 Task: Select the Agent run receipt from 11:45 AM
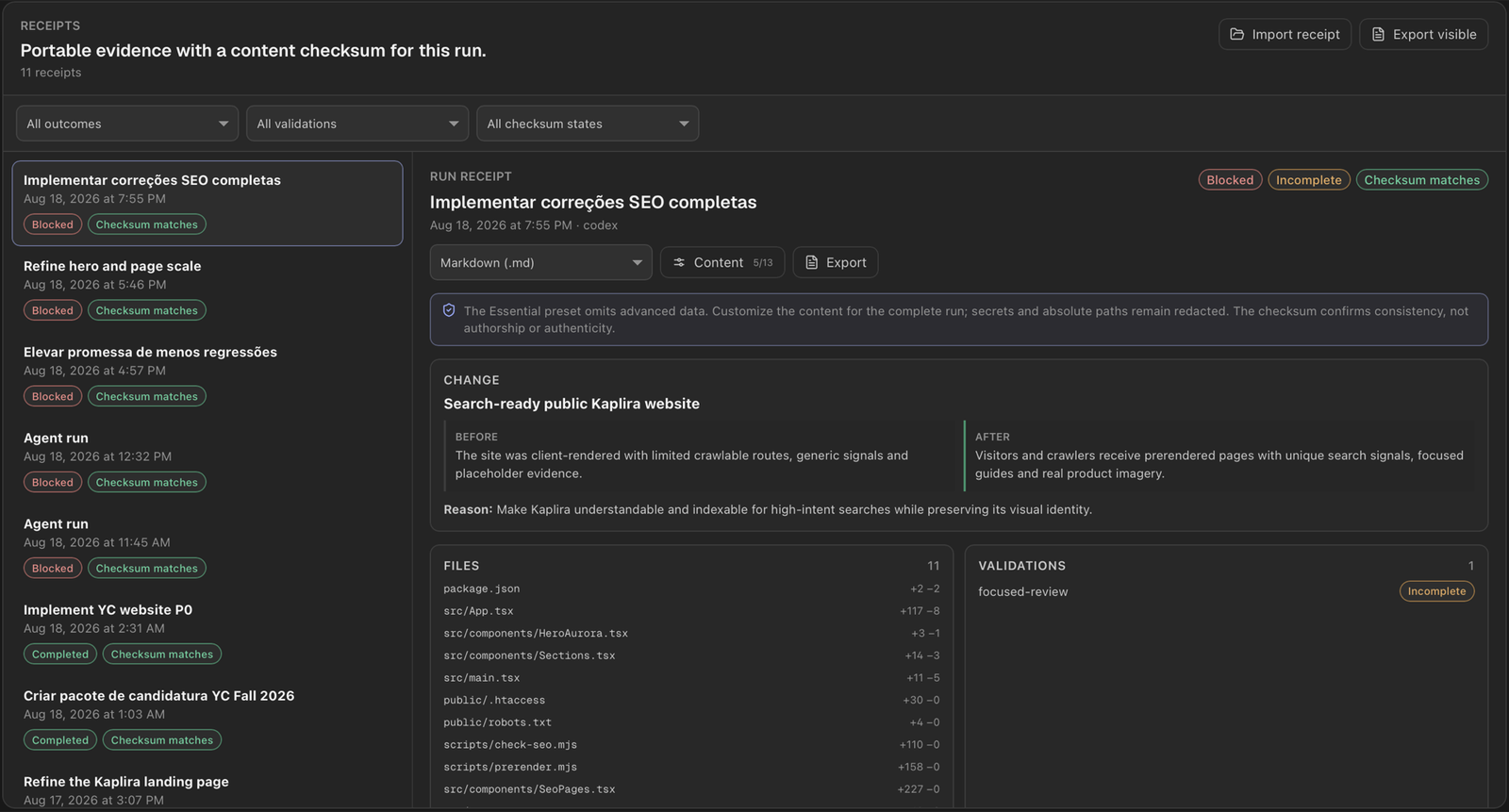pos(207,546)
